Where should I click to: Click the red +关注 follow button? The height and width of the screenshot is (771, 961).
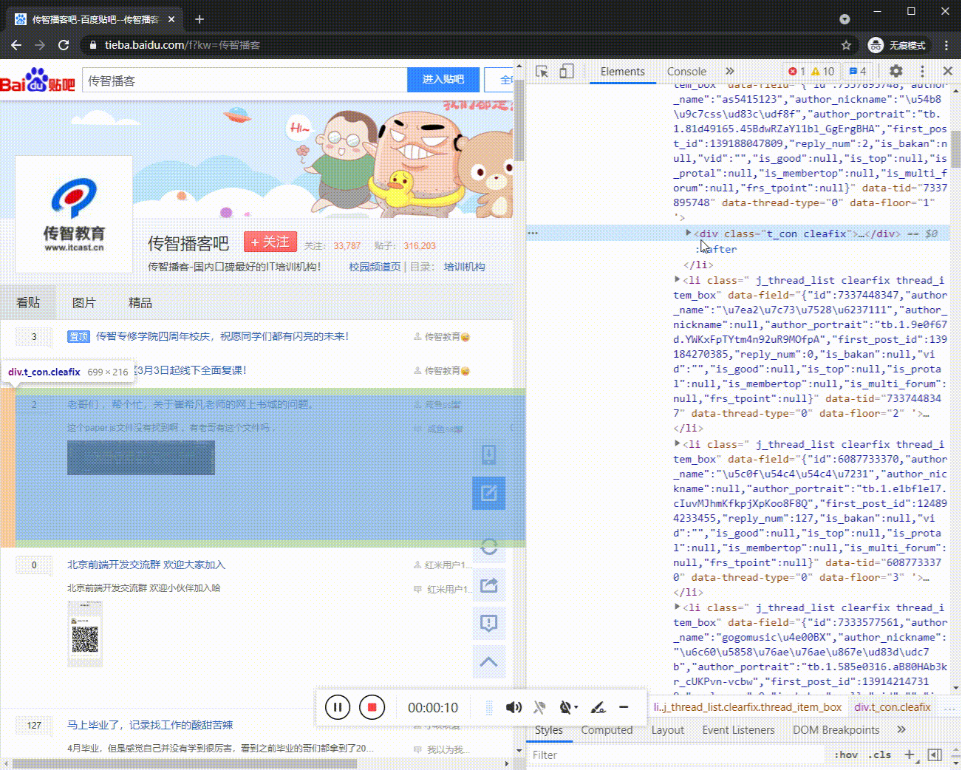(270, 242)
